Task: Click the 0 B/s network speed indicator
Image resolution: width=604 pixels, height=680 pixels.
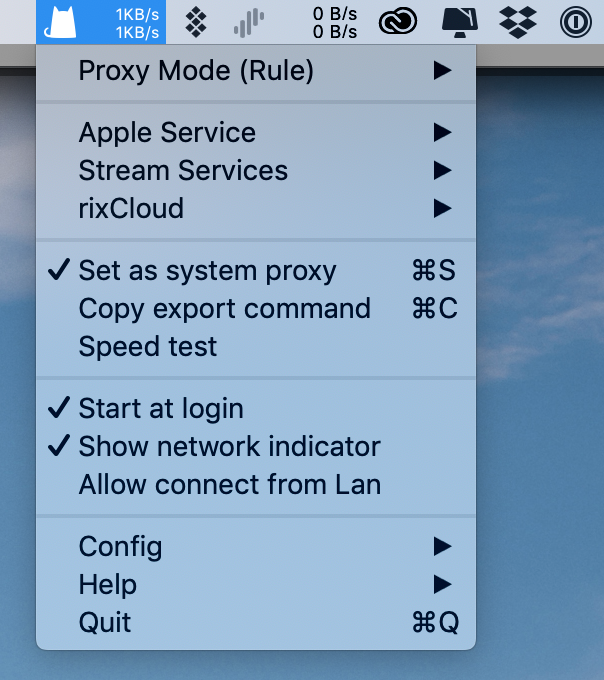Action: coord(334,22)
